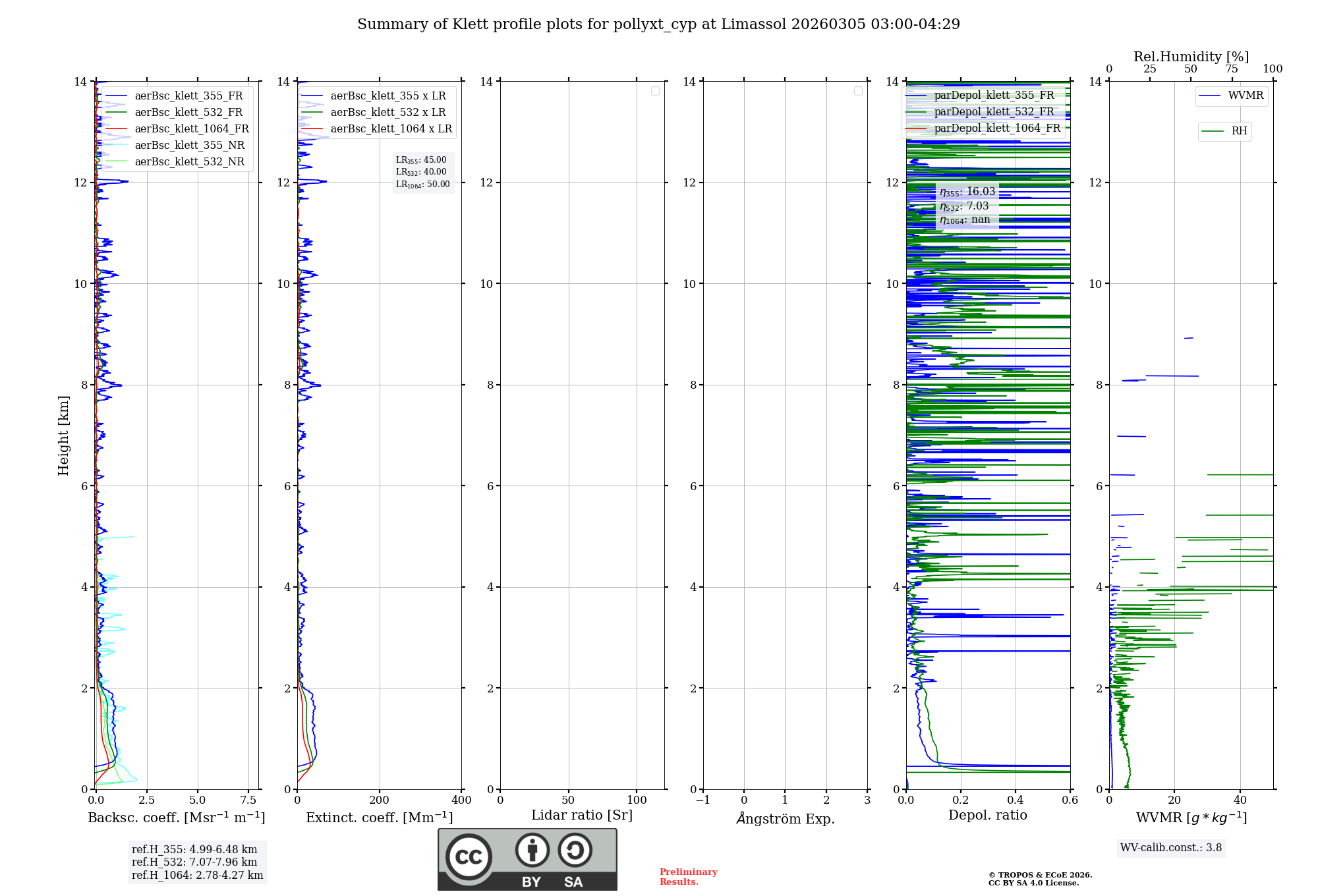Click the lidar ratio values text box
Viewport: 1318px width, 896px height.
[422, 172]
